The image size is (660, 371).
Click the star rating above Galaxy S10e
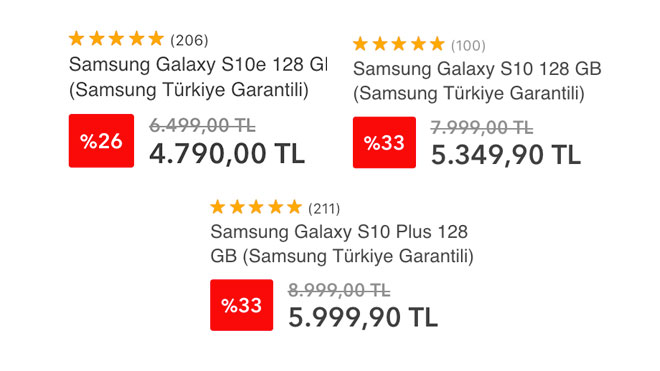[x=116, y=39]
